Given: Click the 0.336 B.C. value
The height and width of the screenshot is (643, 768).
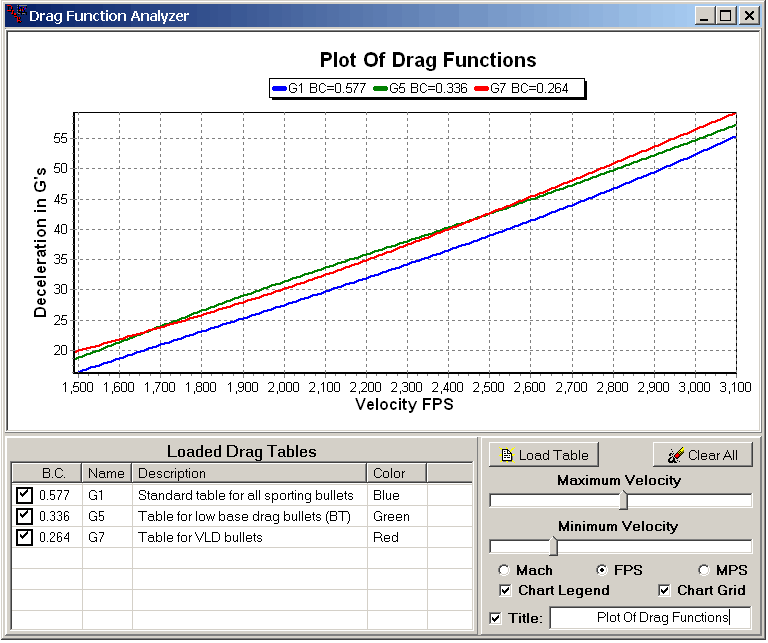Looking at the screenshot, I should tap(54, 516).
